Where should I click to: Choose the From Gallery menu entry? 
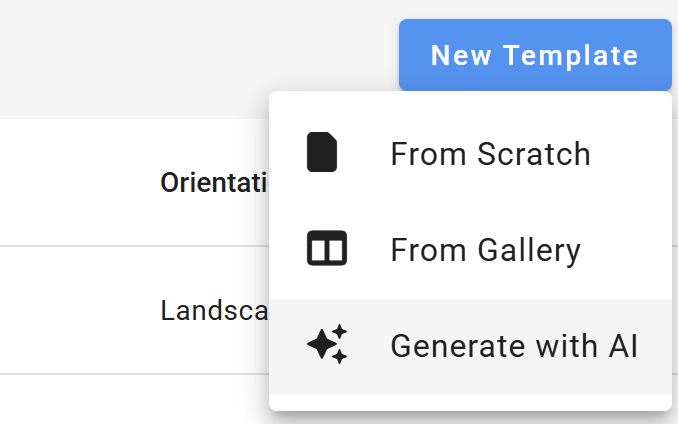coord(470,250)
